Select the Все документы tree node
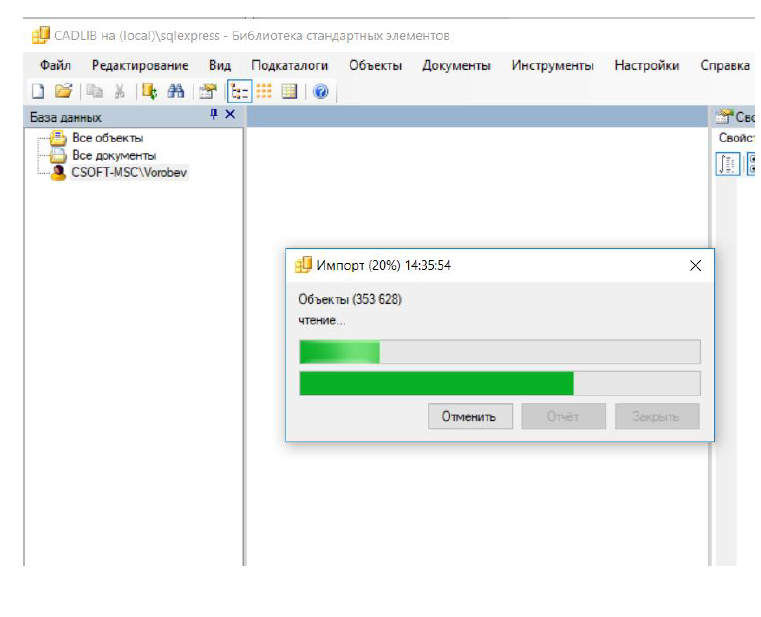This screenshot has width=761, height=617. 114,155
